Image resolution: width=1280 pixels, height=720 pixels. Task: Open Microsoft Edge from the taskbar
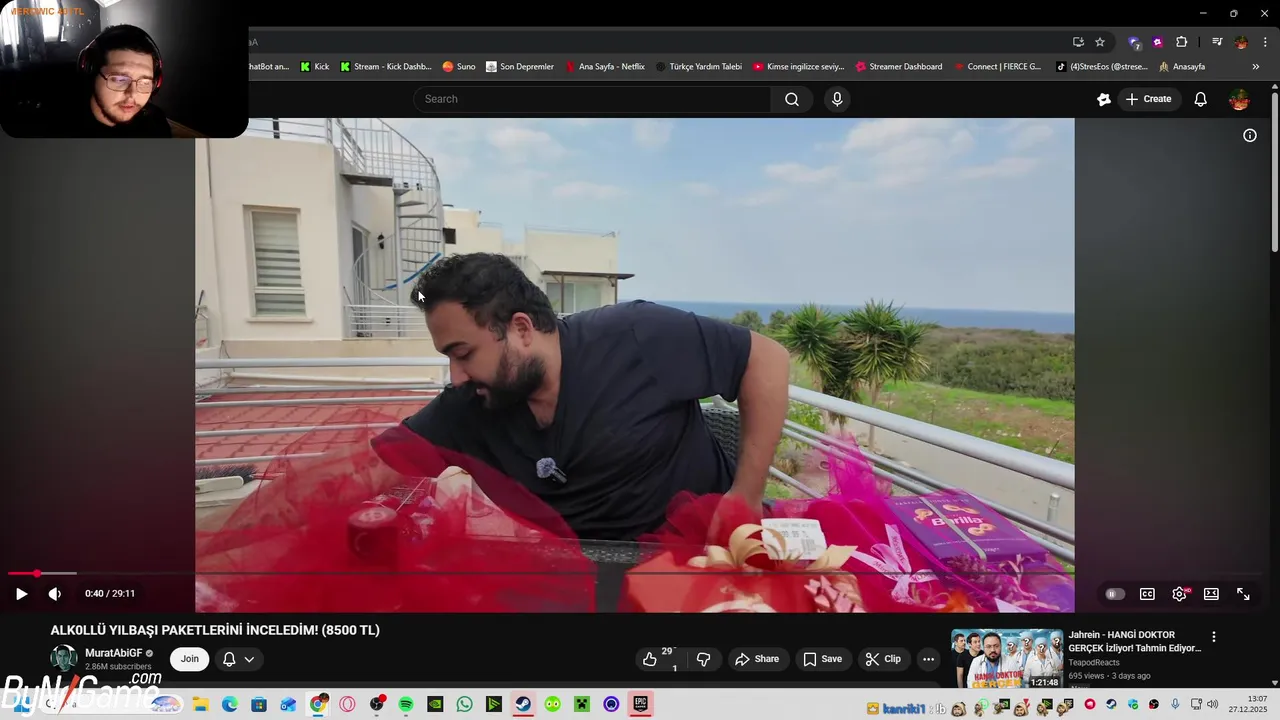(x=229, y=705)
